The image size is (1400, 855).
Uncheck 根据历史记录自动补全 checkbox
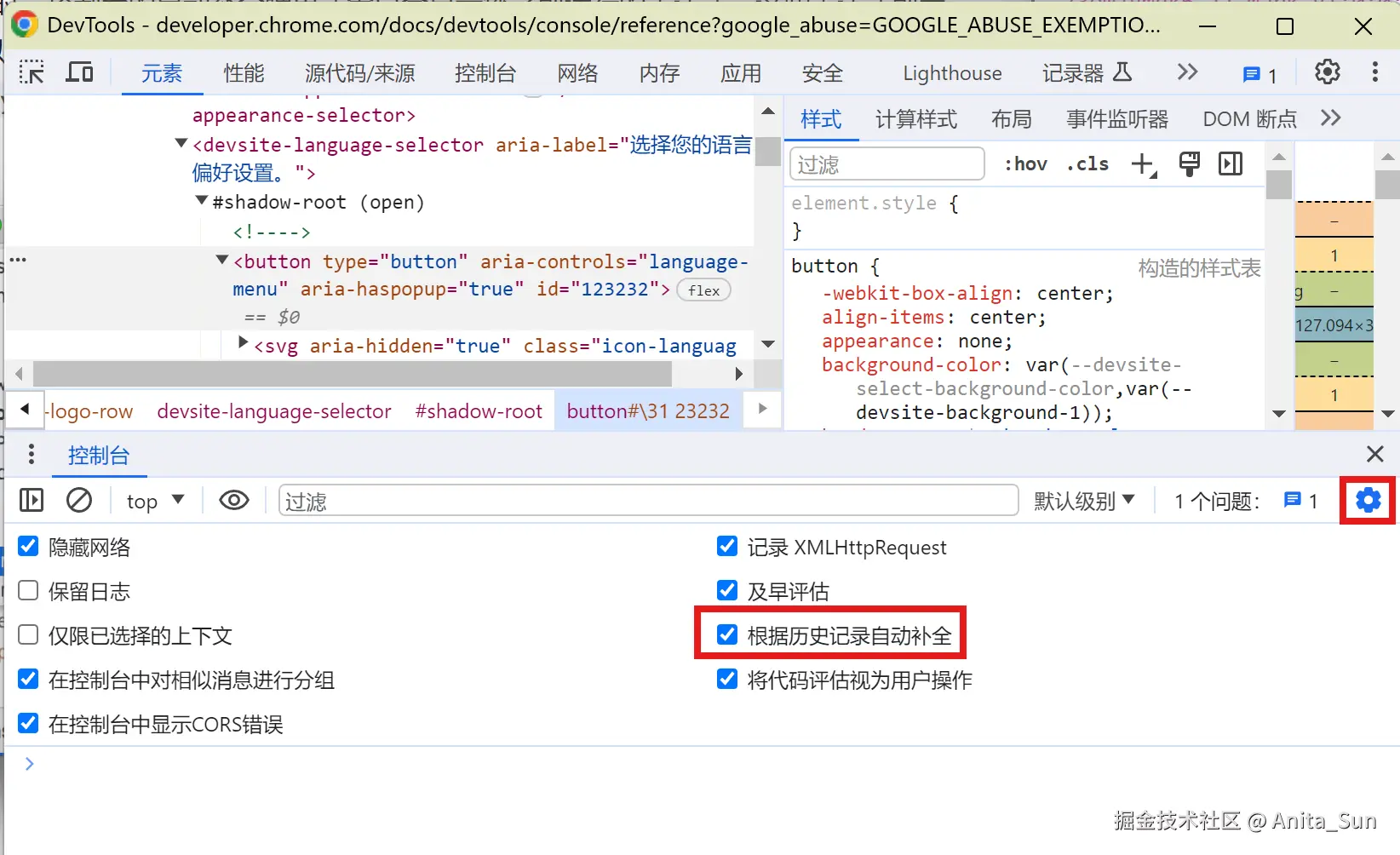click(727, 634)
